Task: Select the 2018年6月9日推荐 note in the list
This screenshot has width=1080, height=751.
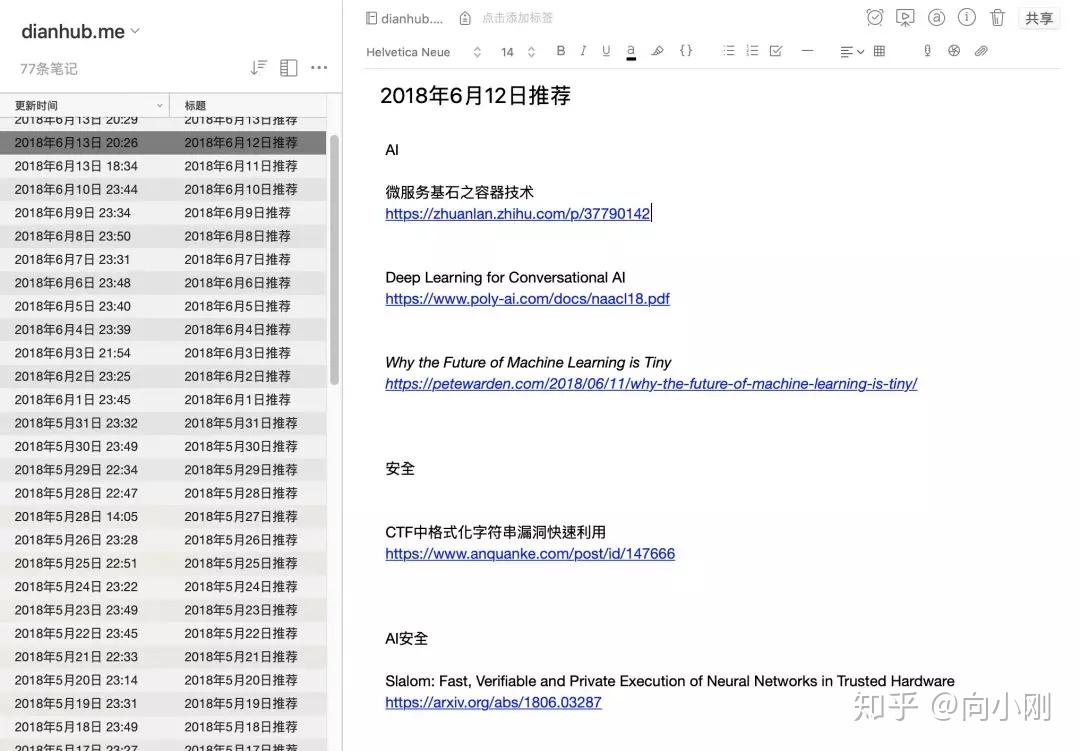Action: click(x=163, y=213)
